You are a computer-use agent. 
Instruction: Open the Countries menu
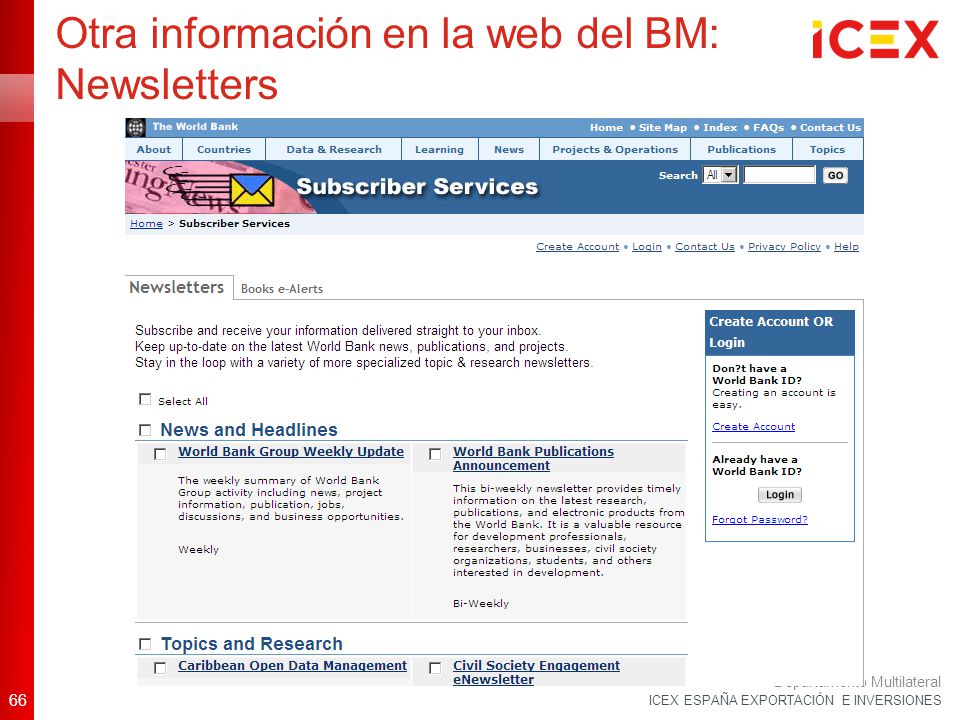tap(224, 149)
